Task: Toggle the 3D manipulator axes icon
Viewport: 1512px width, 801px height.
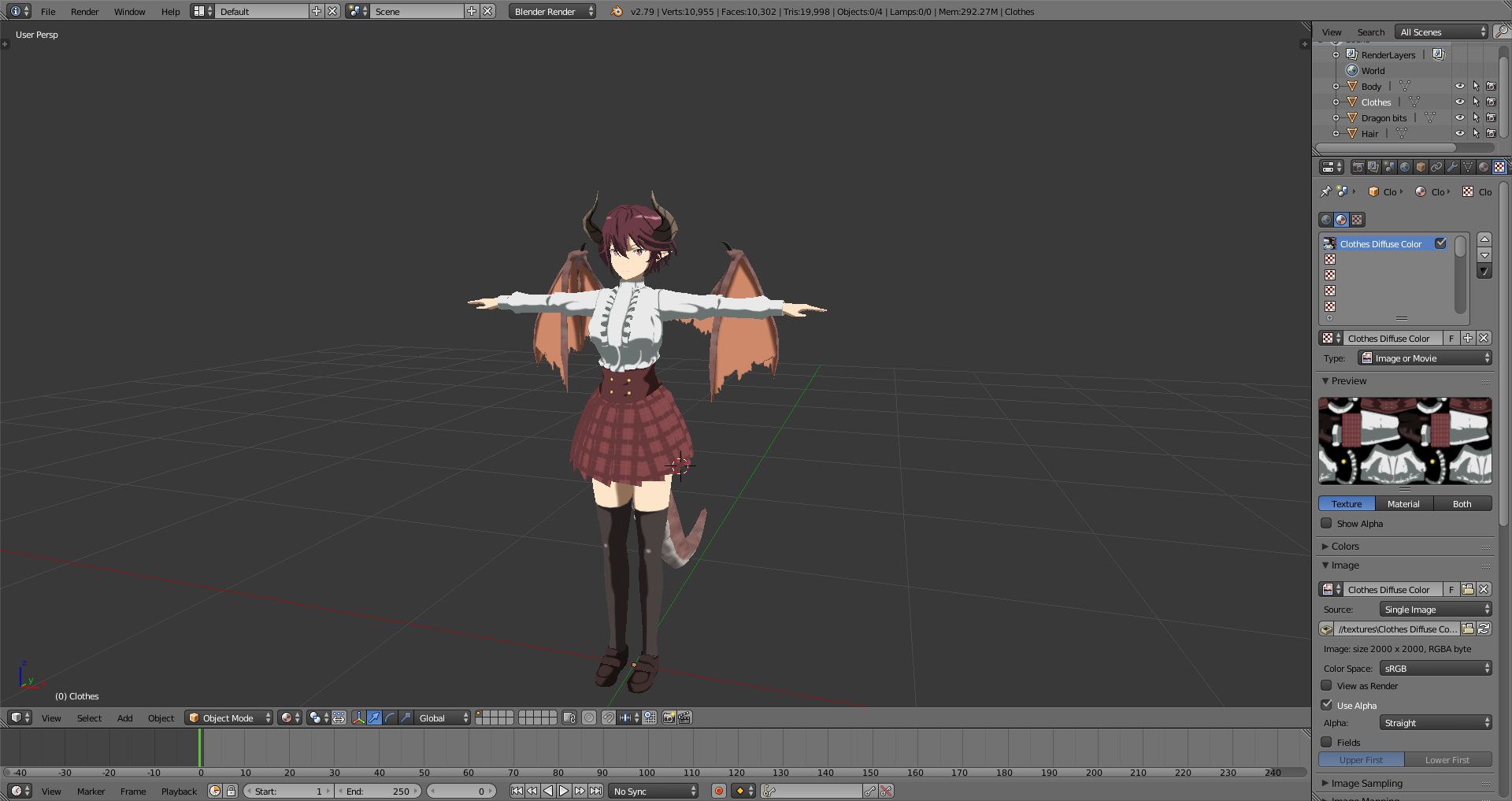Action: (x=359, y=718)
